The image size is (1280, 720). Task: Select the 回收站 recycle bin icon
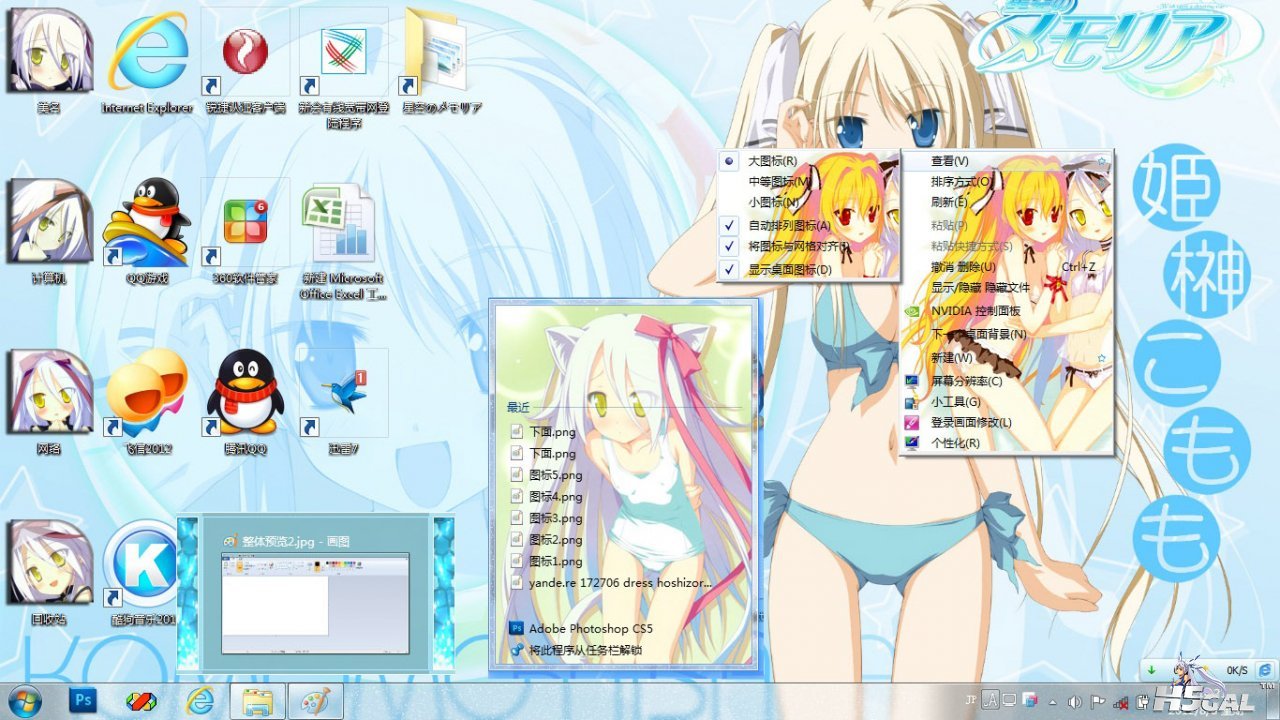pyautogui.click(x=49, y=573)
